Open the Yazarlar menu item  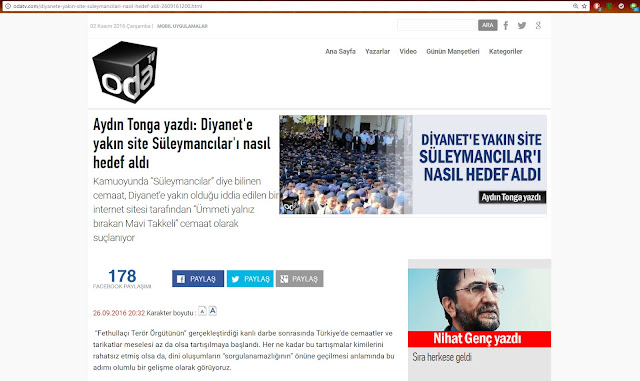click(x=378, y=51)
